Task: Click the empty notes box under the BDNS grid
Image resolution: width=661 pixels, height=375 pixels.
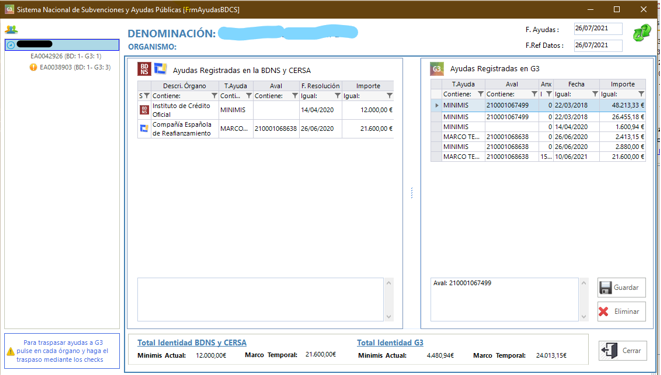Action: 261,300
